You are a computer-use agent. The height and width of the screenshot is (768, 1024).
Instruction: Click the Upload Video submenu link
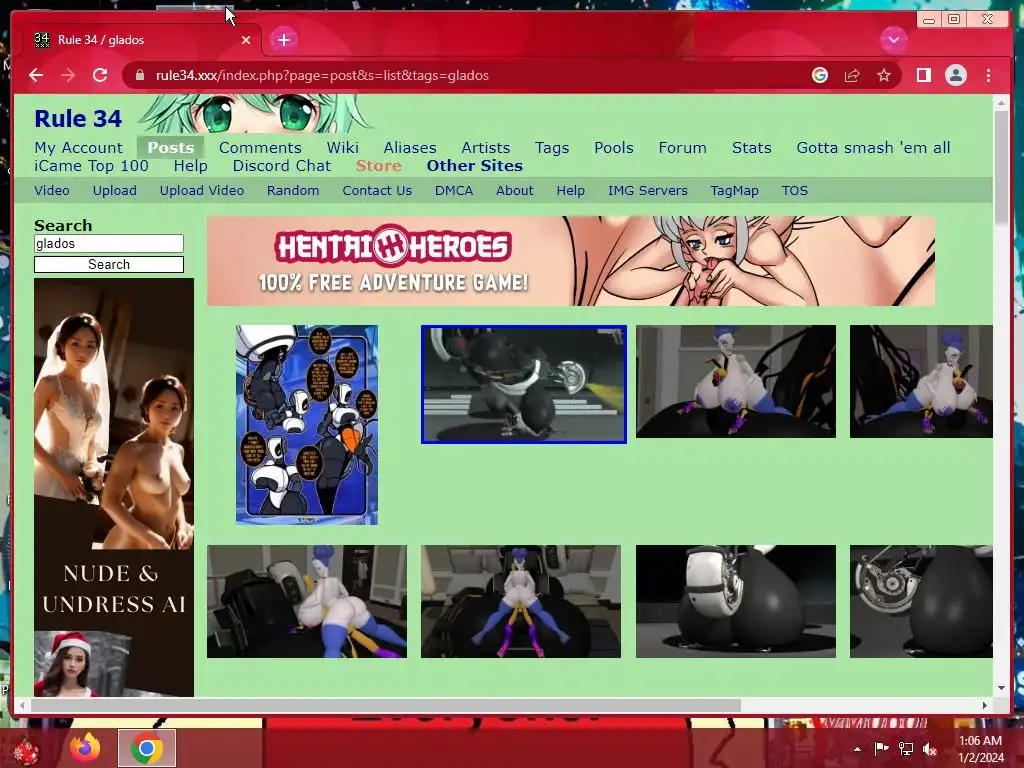pos(202,191)
